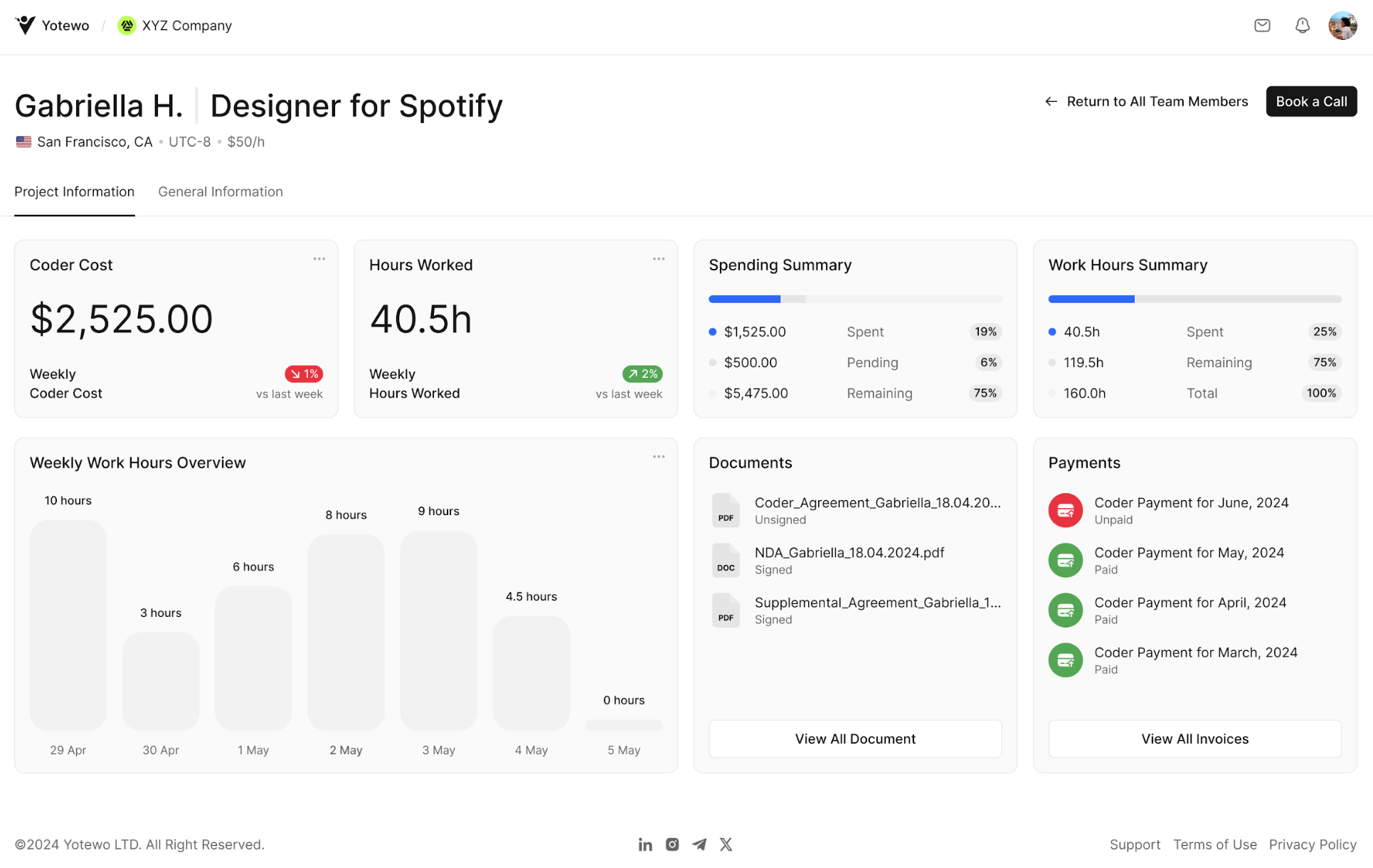Switch to General Information tab
1373x868 pixels.
(x=221, y=192)
